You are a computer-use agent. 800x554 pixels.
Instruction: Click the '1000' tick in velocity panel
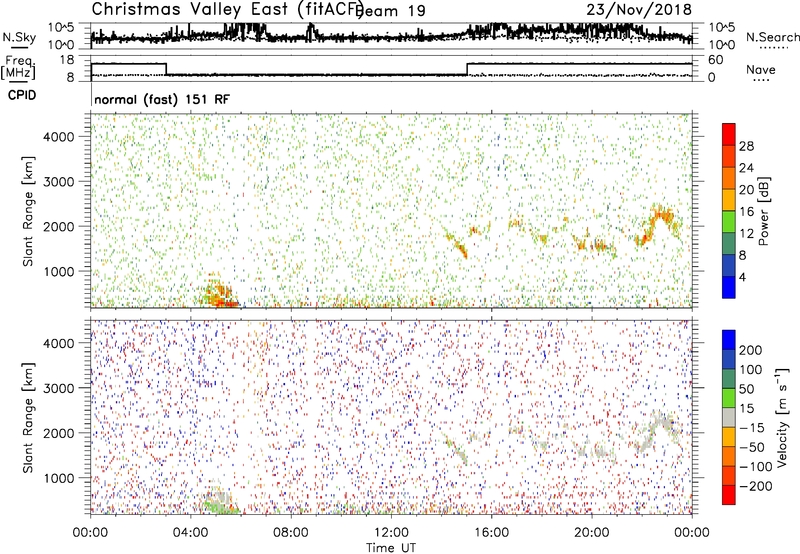(x=58, y=478)
